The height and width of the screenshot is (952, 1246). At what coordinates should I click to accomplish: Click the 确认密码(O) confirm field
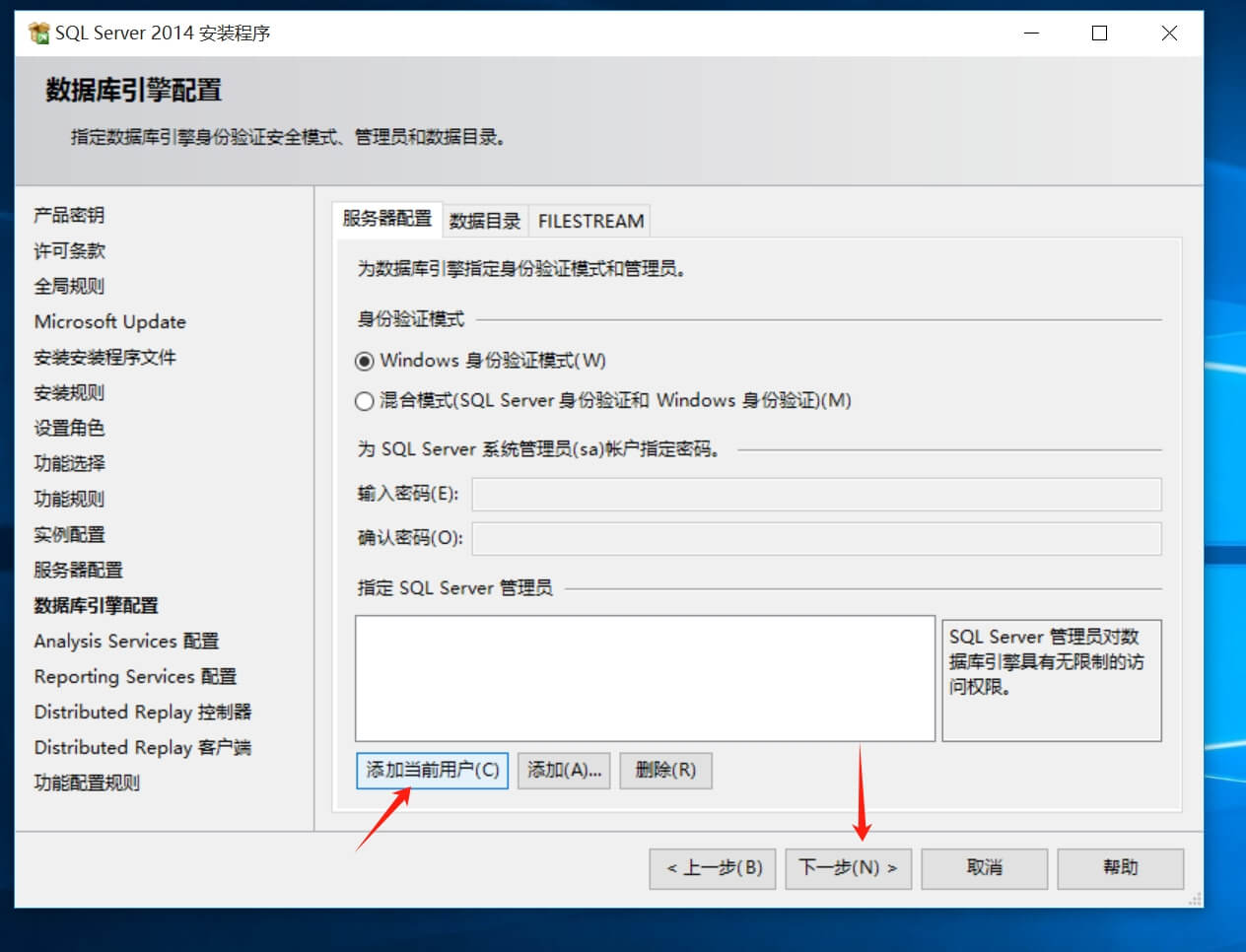point(816,539)
